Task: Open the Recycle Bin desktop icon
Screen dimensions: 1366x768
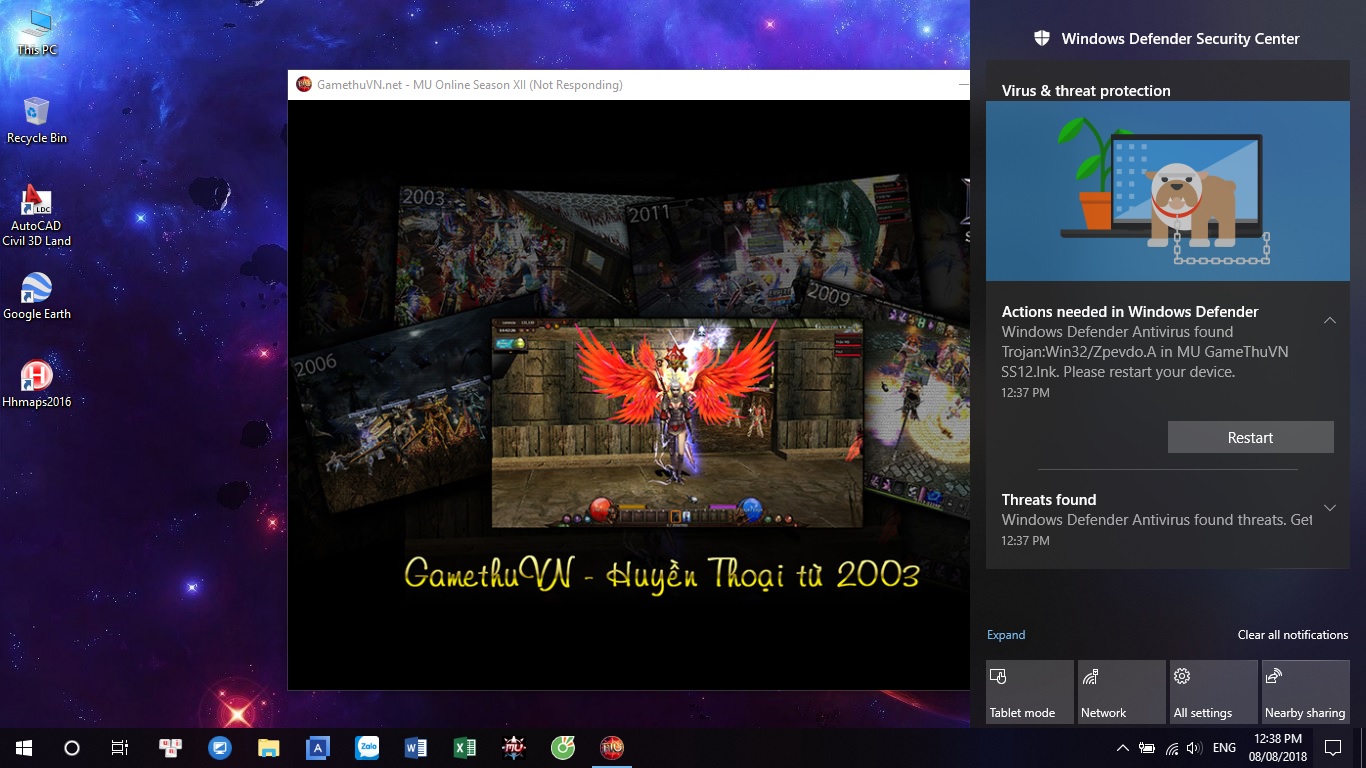Action: (x=37, y=121)
